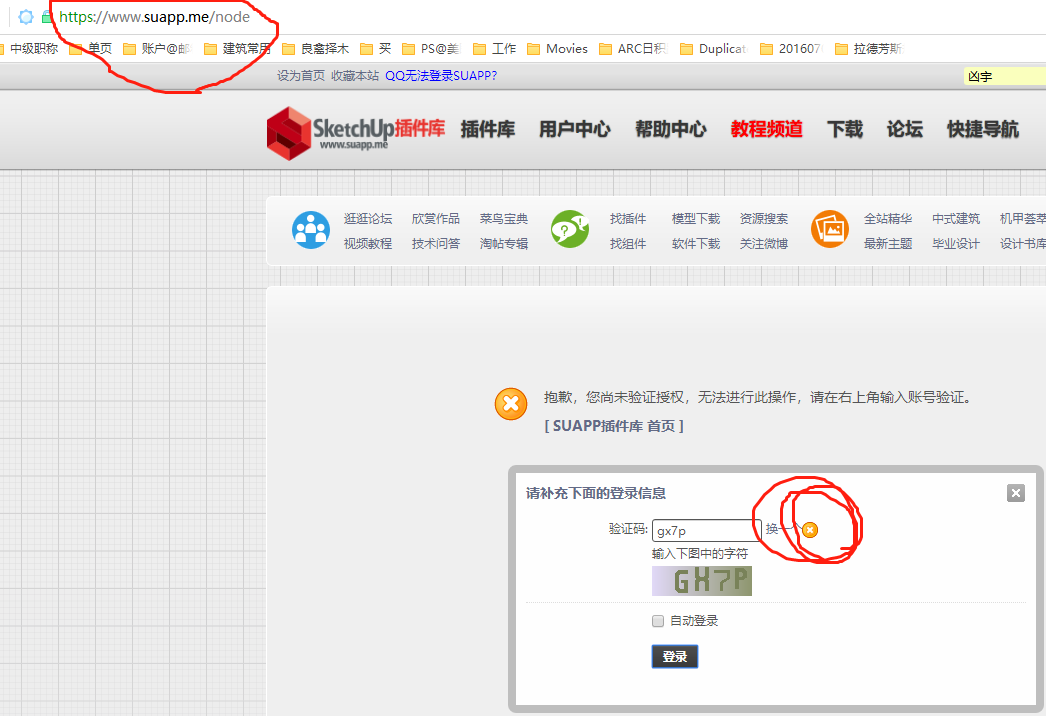Image resolution: width=1046 pixels, height=716 pixels.
Task: Click inside the 验证码 input field
Action: coord(706,529)
